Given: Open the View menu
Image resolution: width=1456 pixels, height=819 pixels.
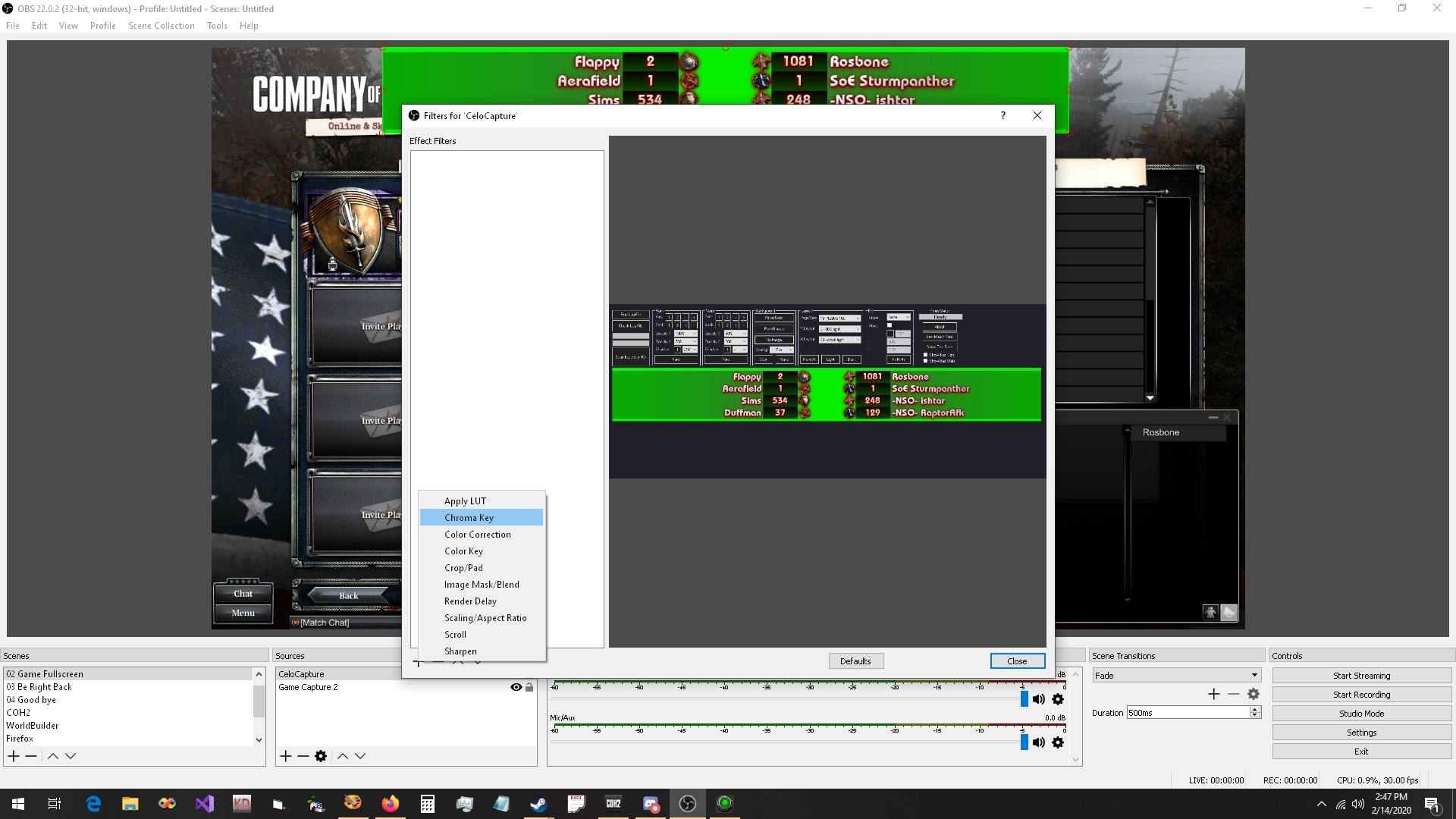Looking at the screenshot, I should [68, 25].
